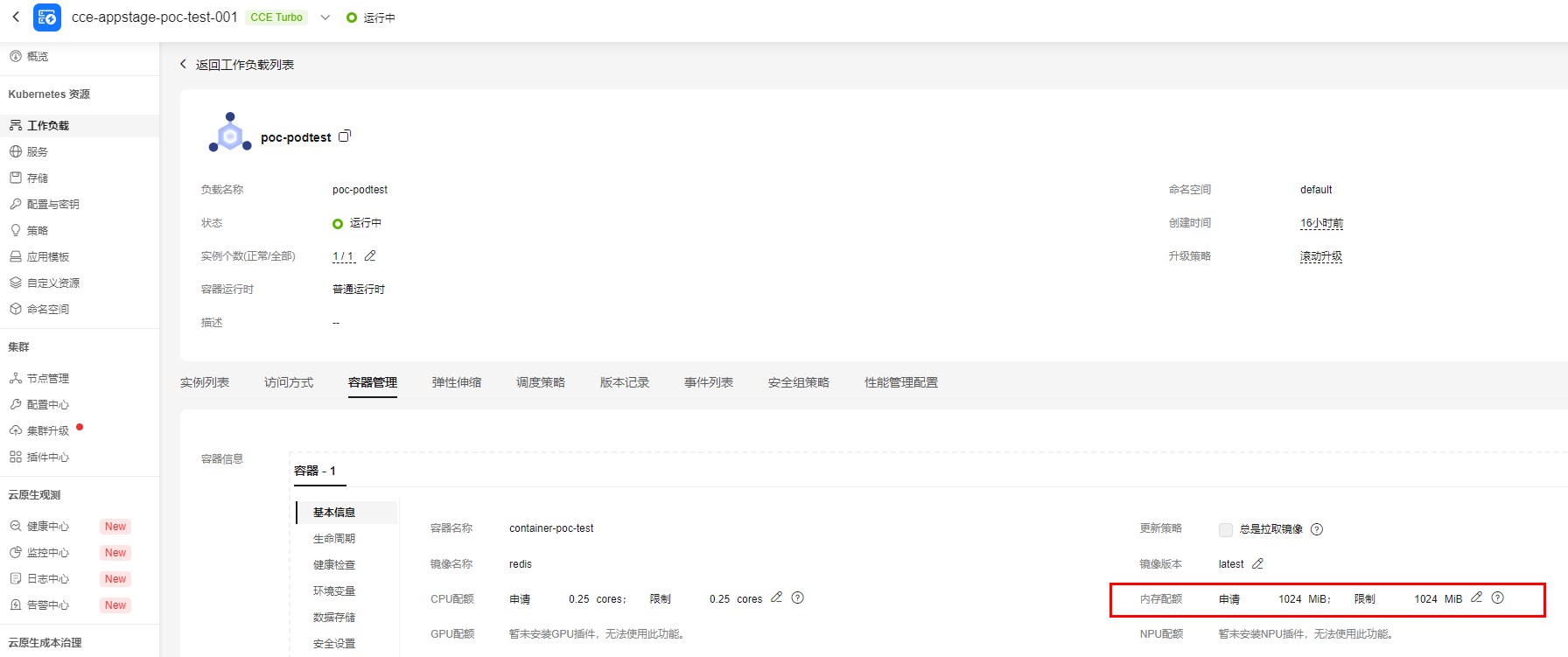Edit the instance count pencil icon

(370, 255)
